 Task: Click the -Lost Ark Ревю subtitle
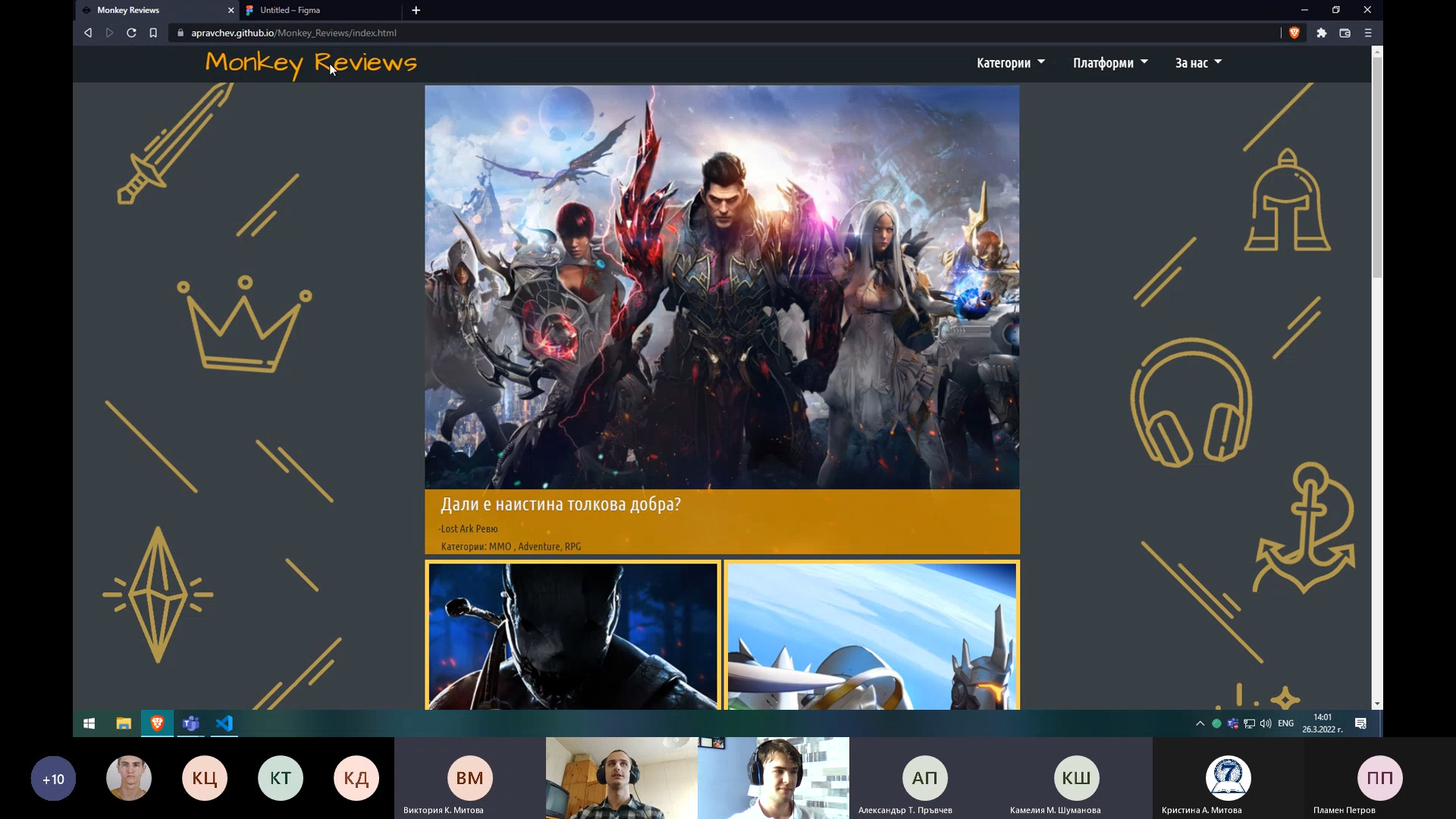468,529
